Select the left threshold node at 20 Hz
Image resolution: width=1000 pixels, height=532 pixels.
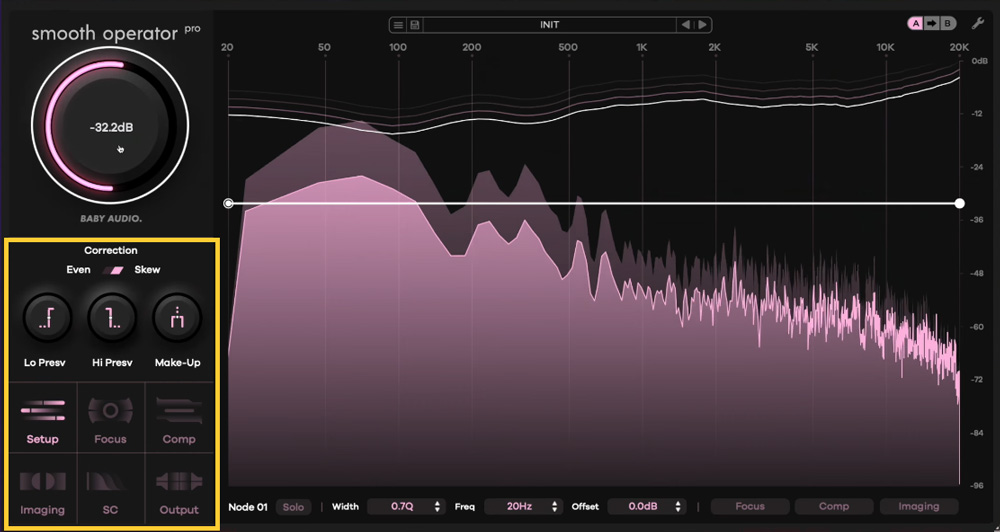(228, 203)
